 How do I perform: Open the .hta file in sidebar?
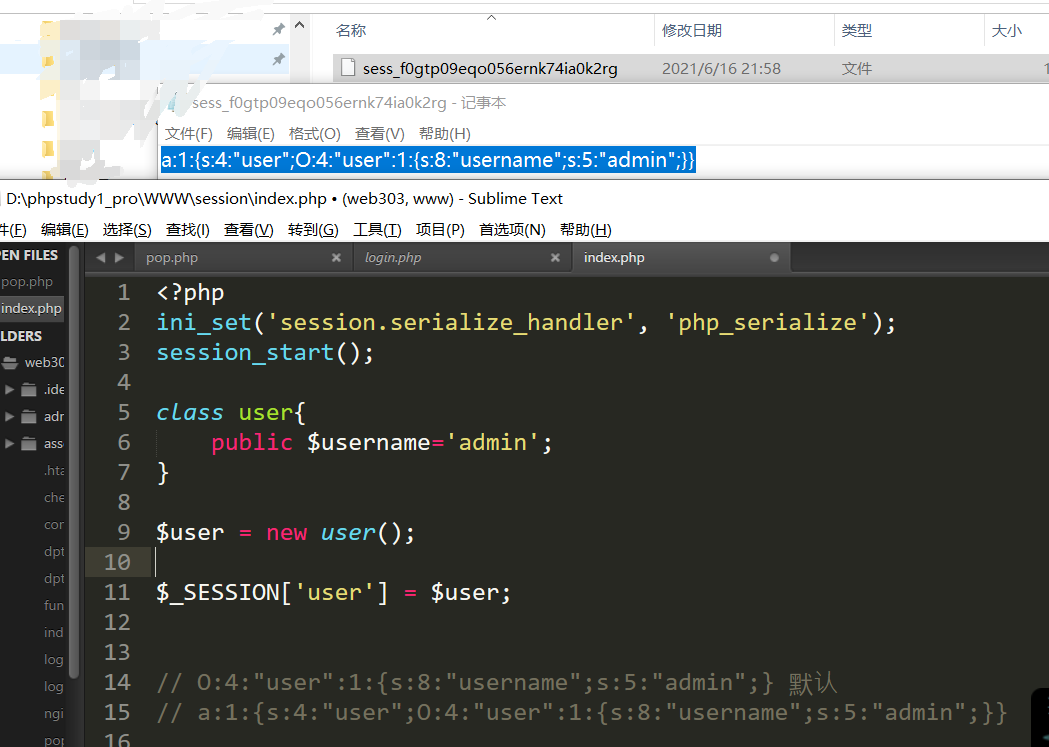(54, 471)
